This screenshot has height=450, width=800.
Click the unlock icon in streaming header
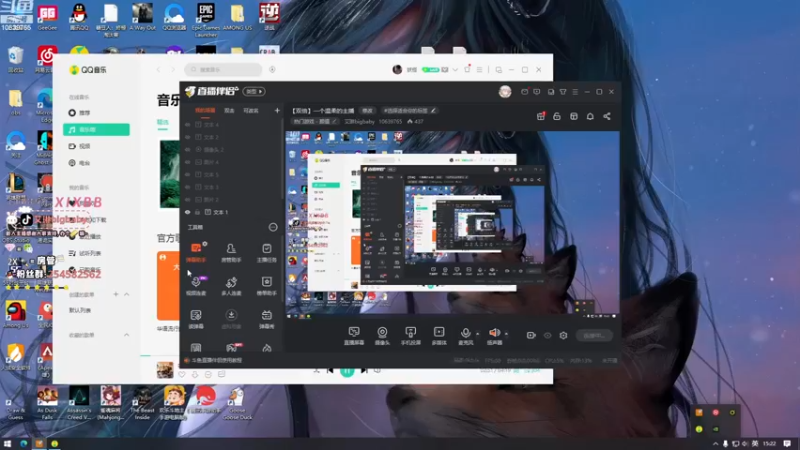tap(557, 116)
